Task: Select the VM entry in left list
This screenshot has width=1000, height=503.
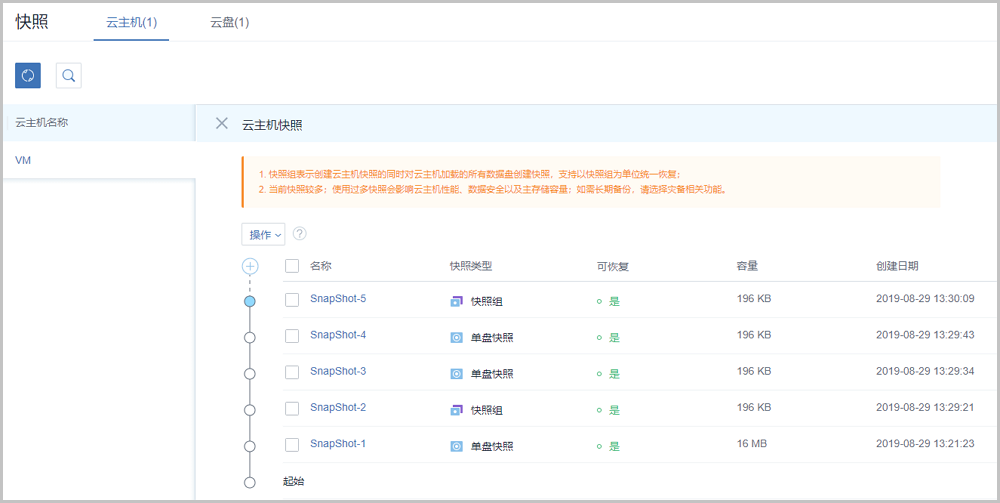Action: click(24, 160)
